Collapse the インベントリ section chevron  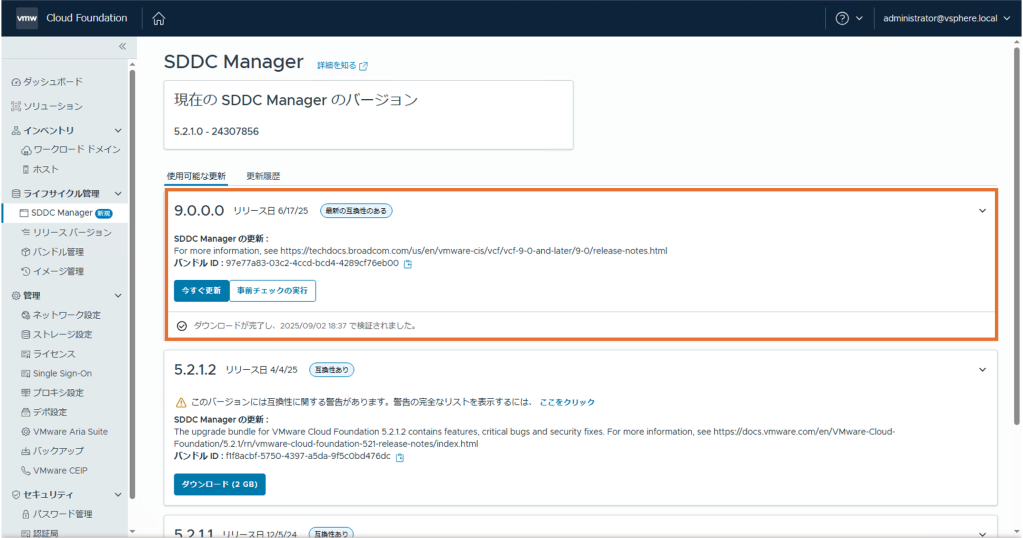[x=118, y=130]
